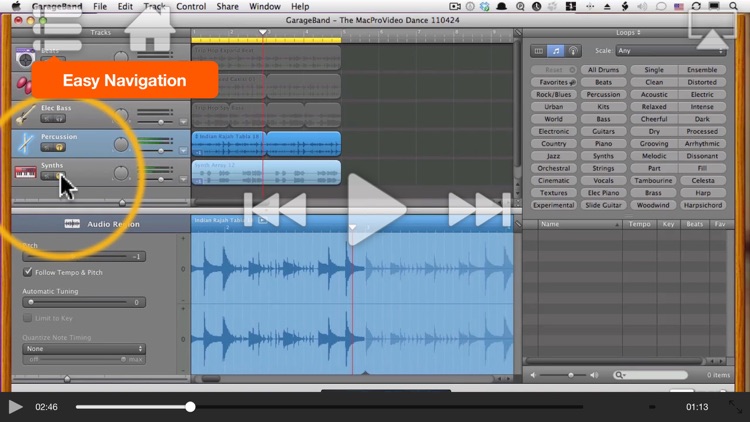Screen dimensions: 750x422
Task: Click the Harpsichord keyword button
Action: [702, 205]
